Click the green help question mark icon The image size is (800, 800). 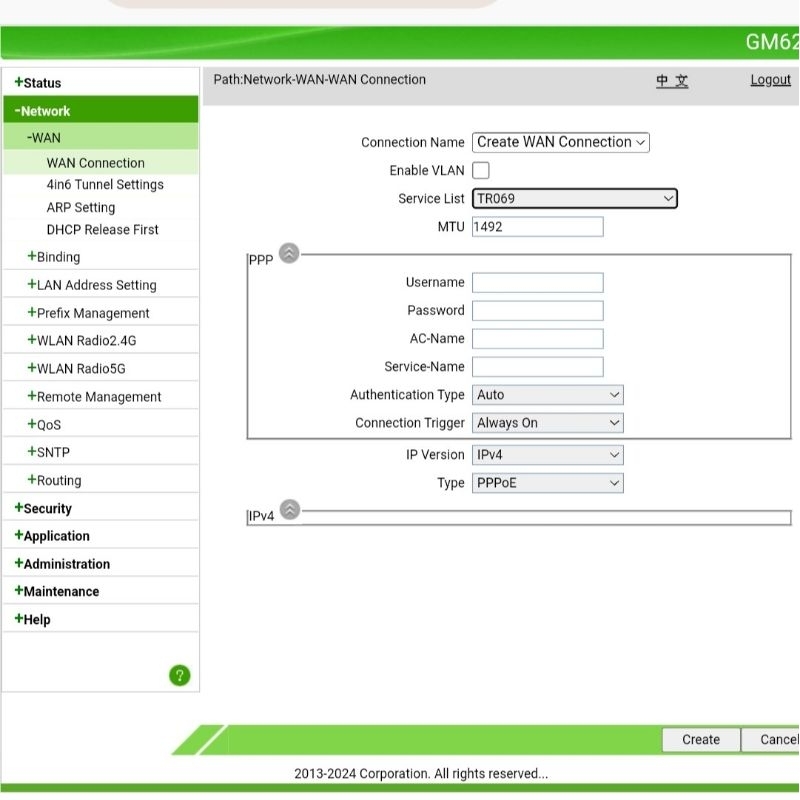(180, 676)
